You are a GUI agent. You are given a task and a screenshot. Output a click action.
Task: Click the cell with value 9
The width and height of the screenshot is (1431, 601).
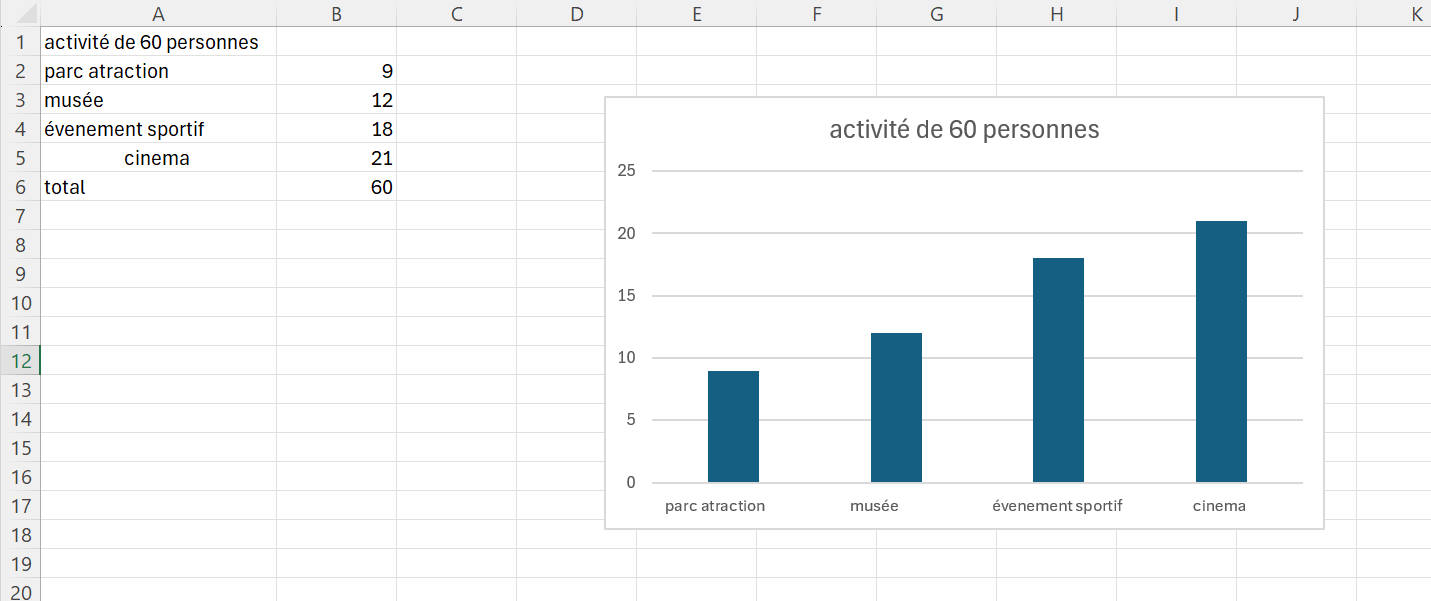pyautogui.click(x=336, y=71)
